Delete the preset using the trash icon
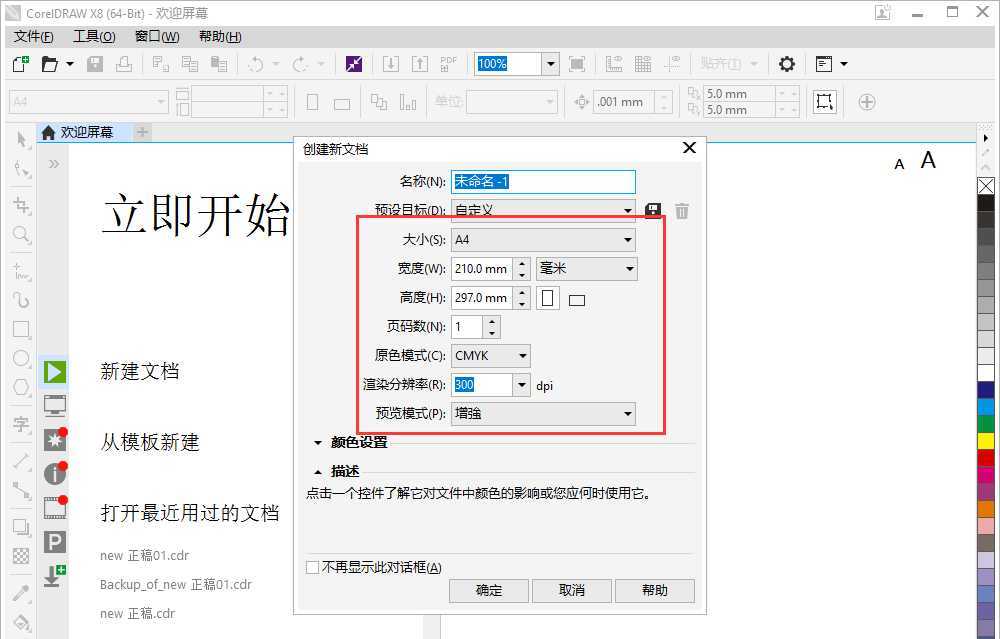Screen dimensions: 1000x639 tap(681, 210)
